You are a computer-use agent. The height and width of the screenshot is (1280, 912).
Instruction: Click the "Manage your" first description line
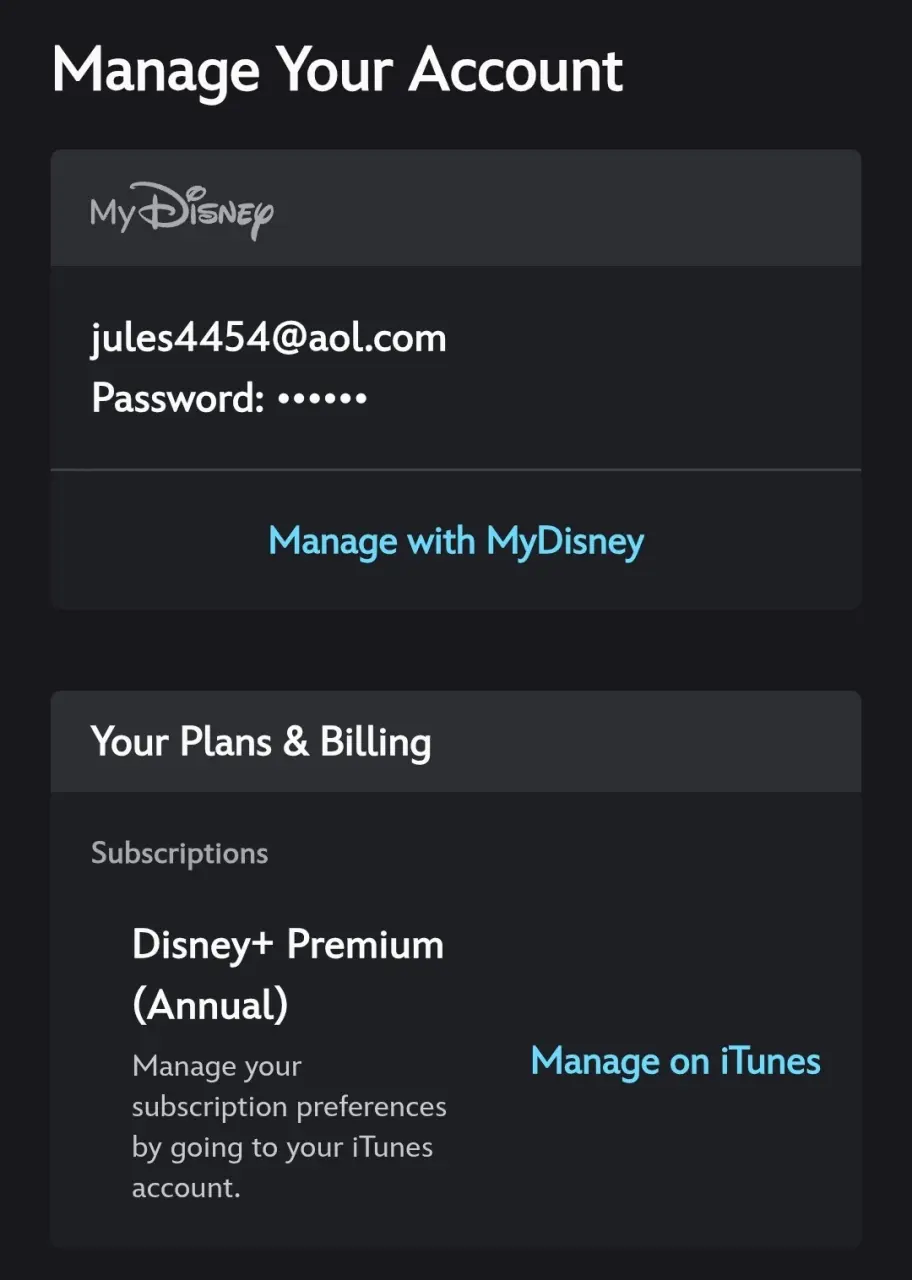pos(217,1067)
